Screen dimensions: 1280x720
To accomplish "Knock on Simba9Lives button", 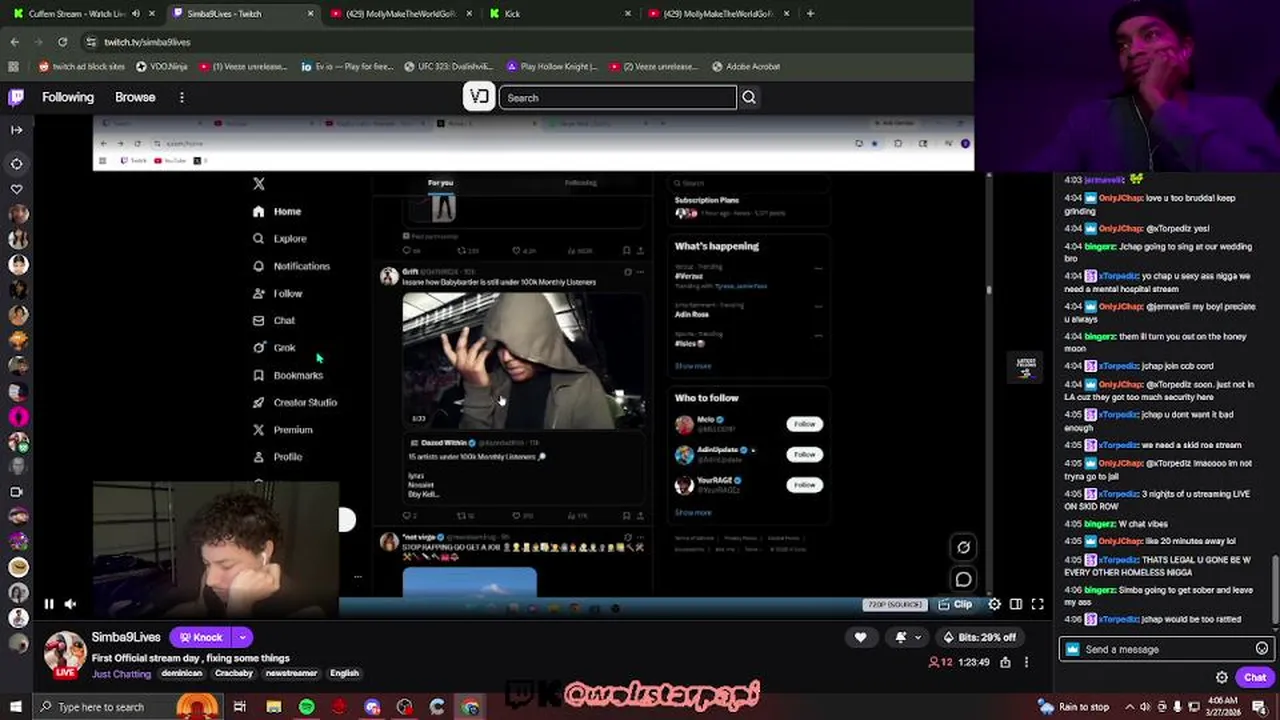I will pyautogui.click(x=200, y=637).
